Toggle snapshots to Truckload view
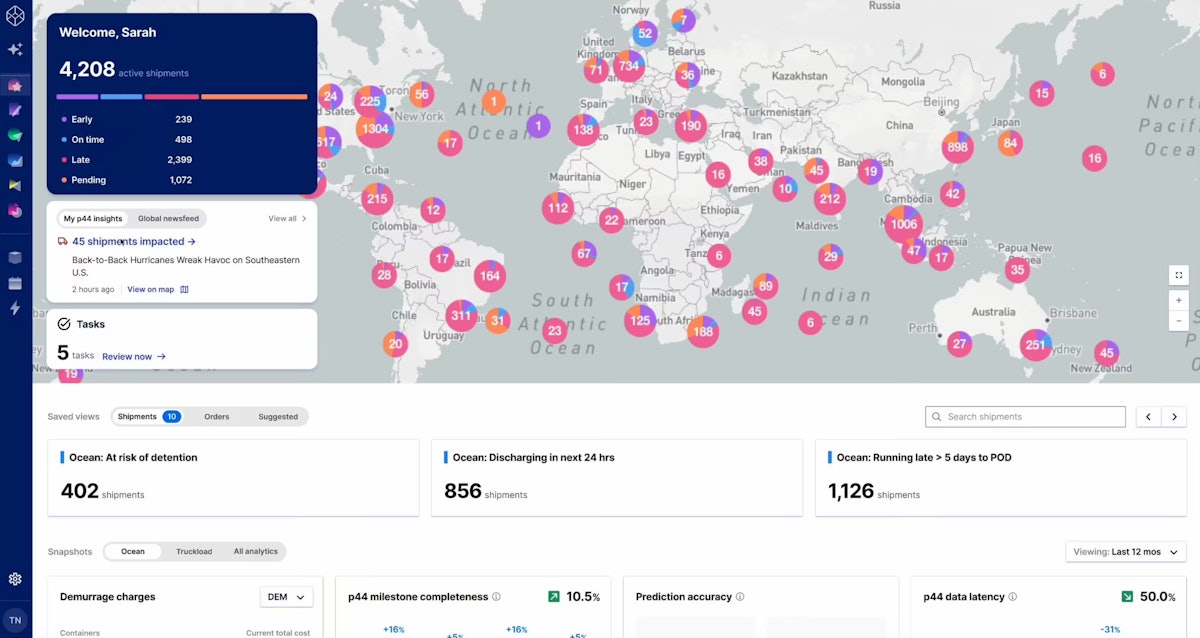Screen dimensions: 1200x638 pos(194,551)
